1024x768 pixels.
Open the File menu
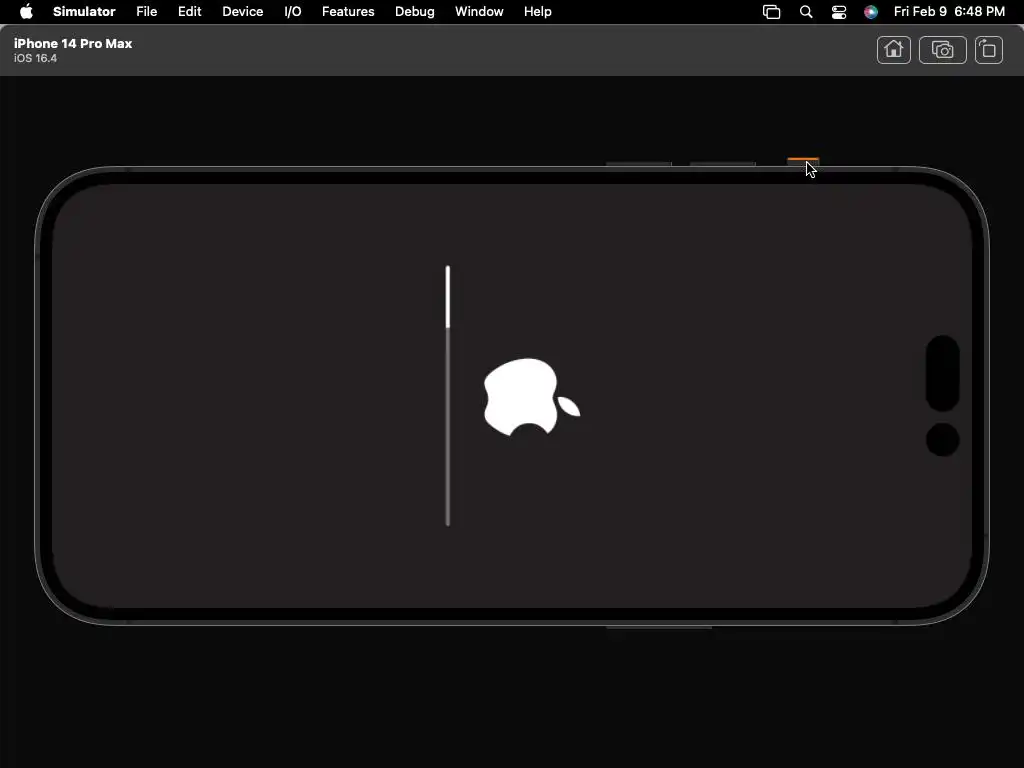tap(146, 12)
